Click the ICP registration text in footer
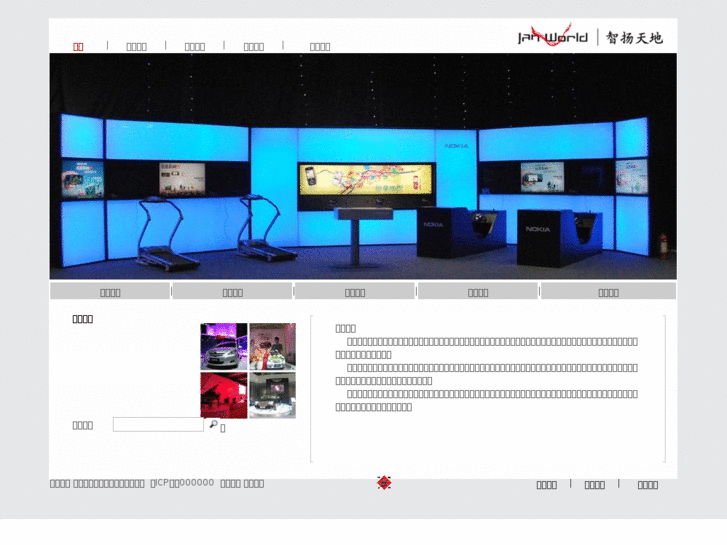Viewport: 727px width, 545px height. [182, 483]
